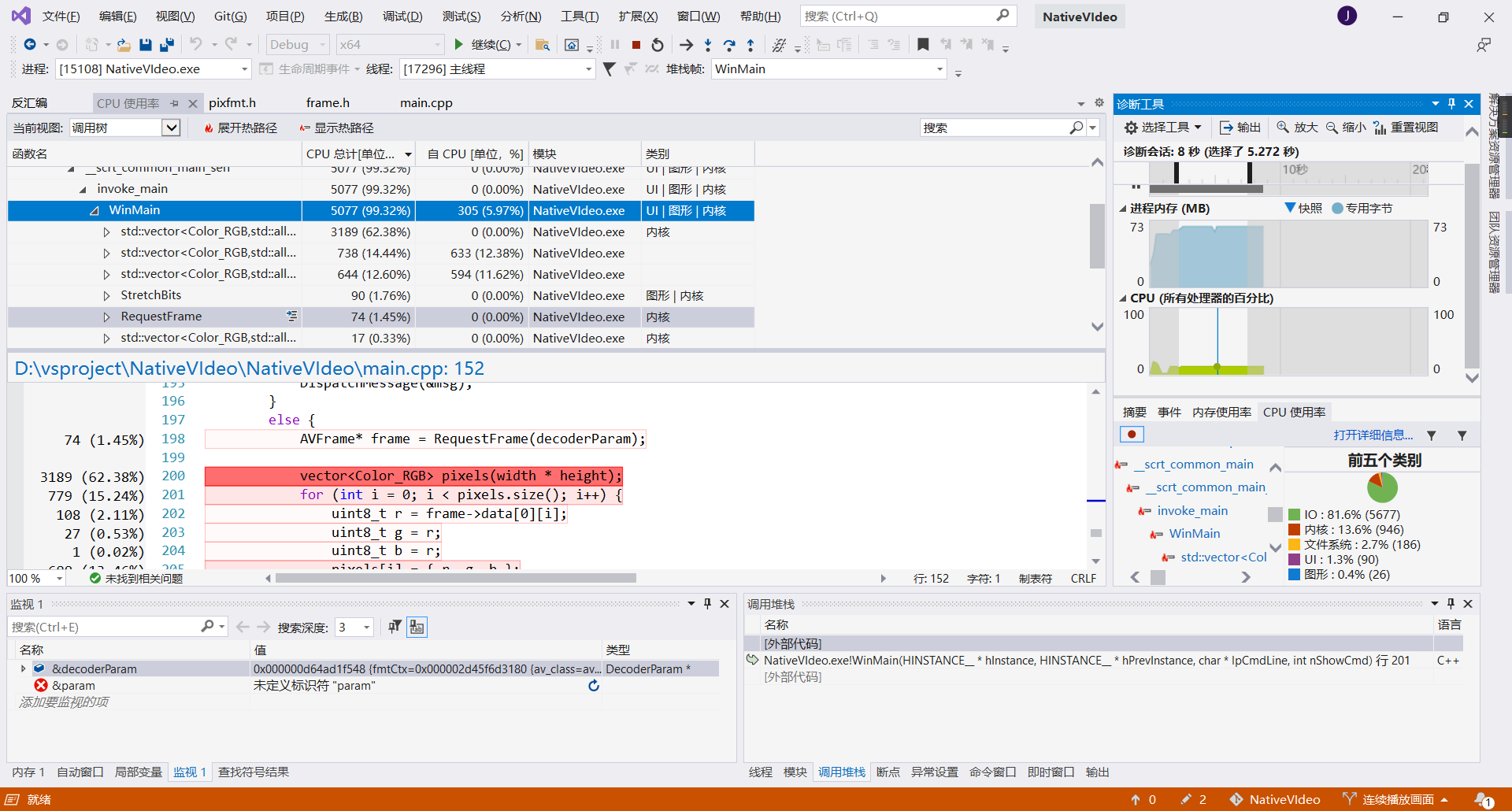Open the editor zoom 100 % dropdown
Image resolution: width=1512 pixels, height=811 pixels.
[59, 579]
